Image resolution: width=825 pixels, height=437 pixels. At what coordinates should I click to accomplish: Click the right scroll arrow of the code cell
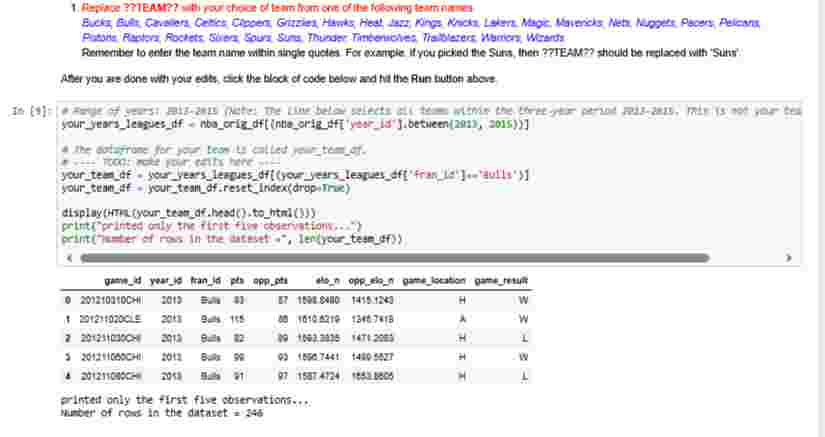788,258
